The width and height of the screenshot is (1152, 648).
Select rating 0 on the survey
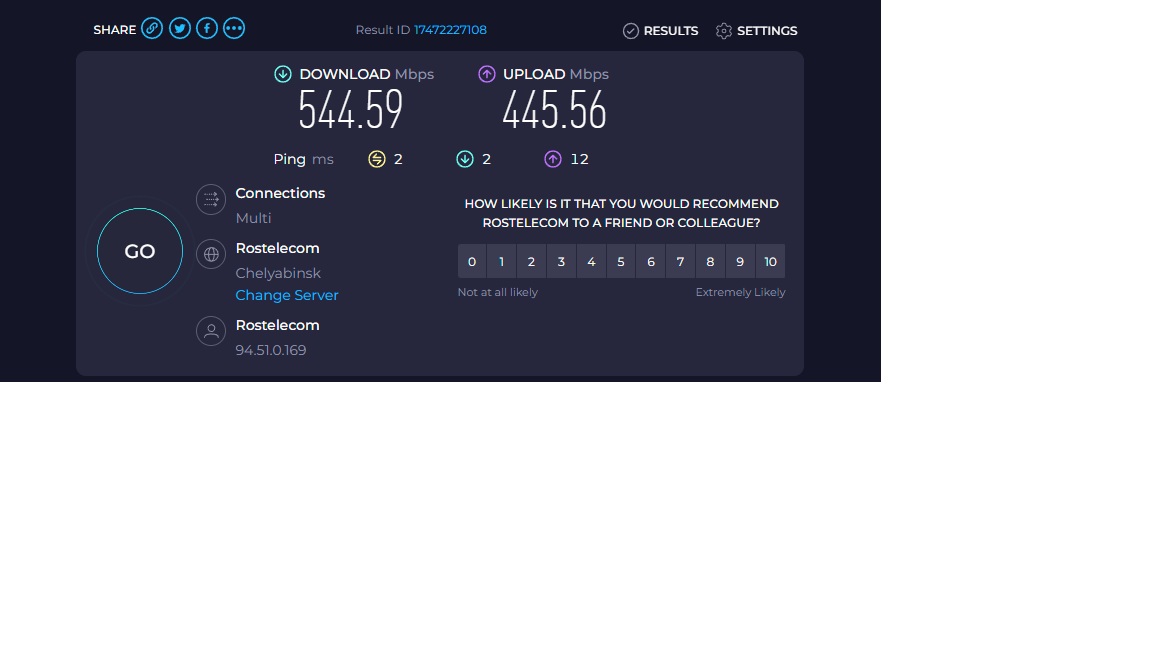click(472, 262)
